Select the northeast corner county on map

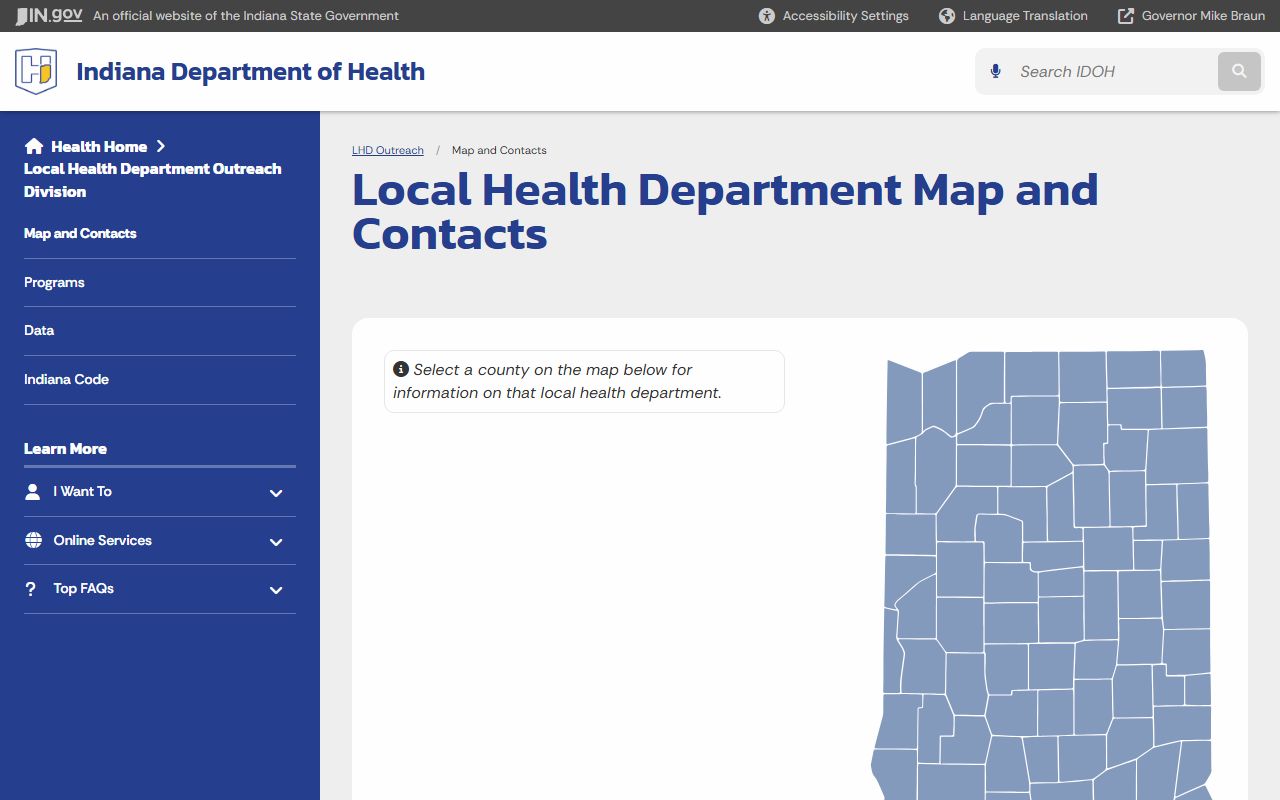tap(1183, 368)
